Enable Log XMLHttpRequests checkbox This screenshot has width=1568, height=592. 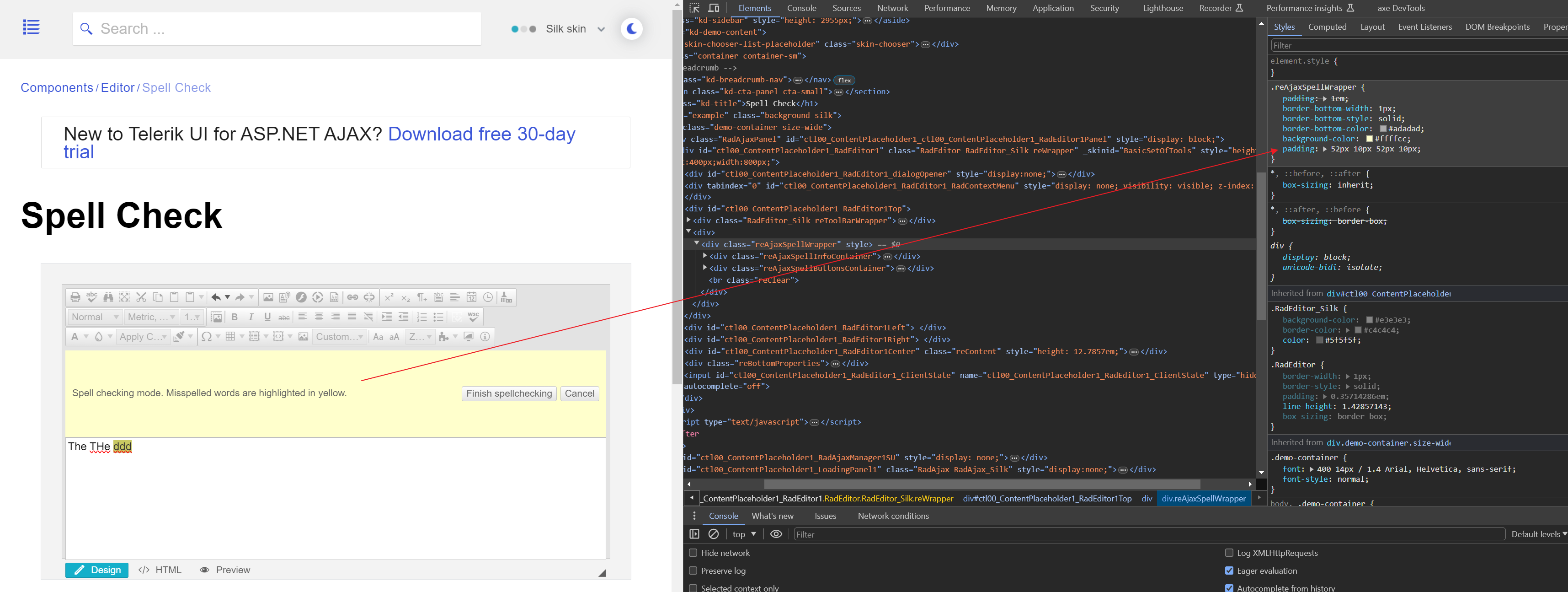click(1229, 553)
